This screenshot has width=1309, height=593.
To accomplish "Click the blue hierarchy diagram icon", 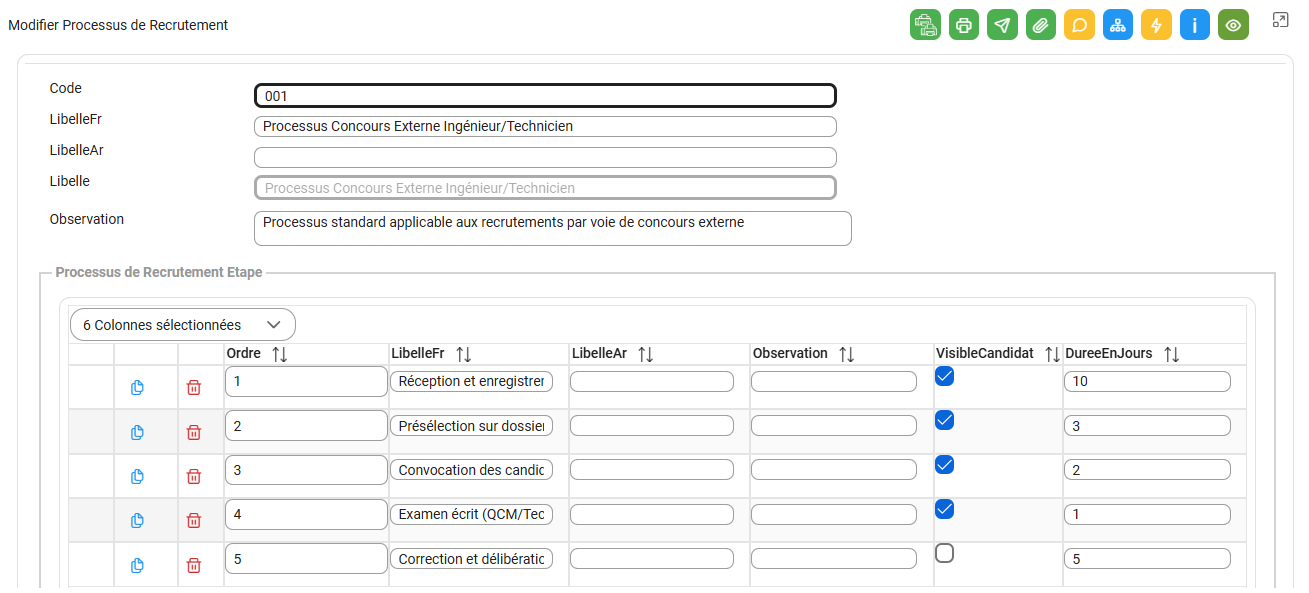I will click(x=1118, y=25).
